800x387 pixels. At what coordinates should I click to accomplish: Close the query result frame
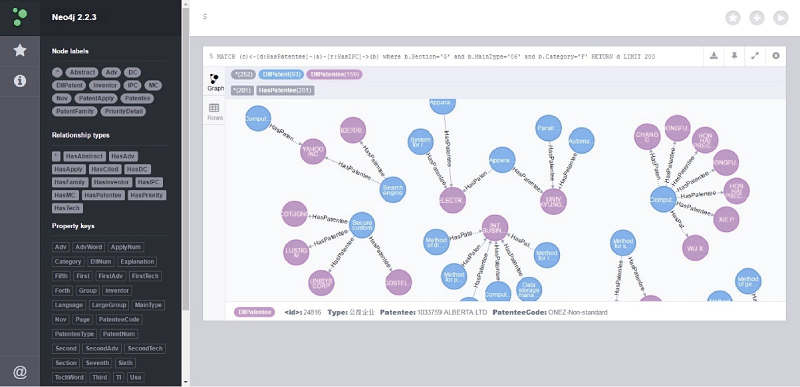coord(776,56)
